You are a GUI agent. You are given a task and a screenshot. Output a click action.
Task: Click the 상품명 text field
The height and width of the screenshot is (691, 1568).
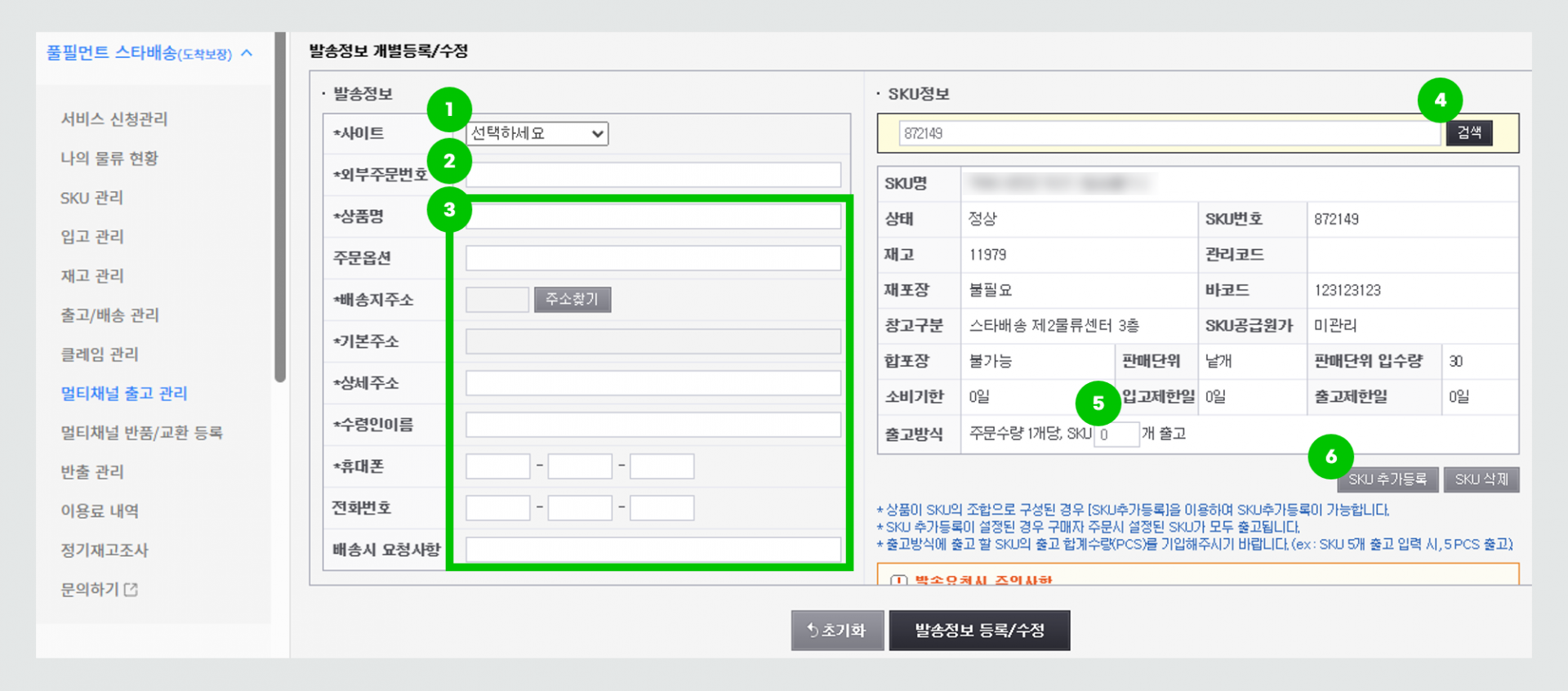pos(653,216)
